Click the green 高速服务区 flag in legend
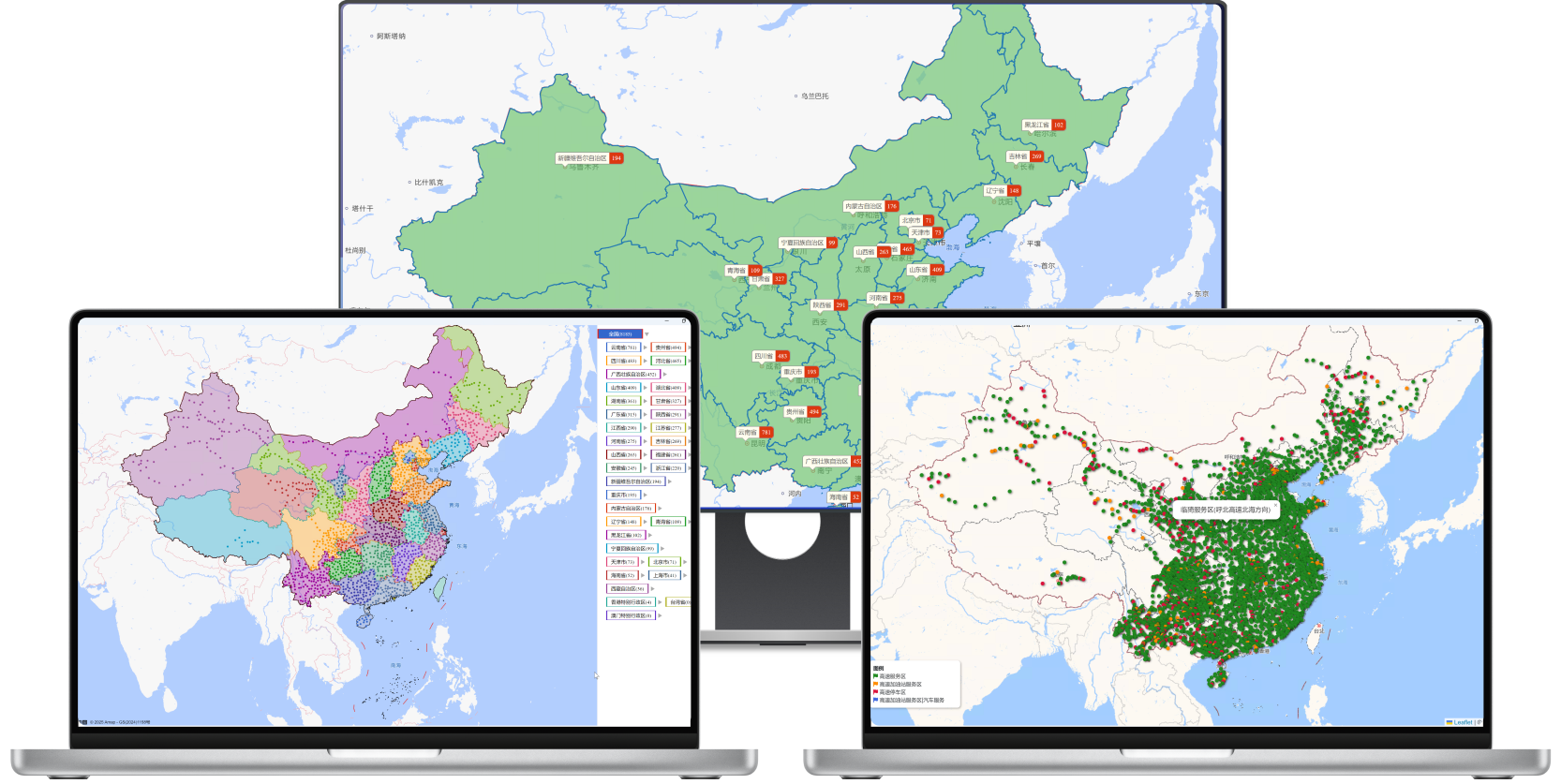This screenshot has height=784, width=1561. 876,676
